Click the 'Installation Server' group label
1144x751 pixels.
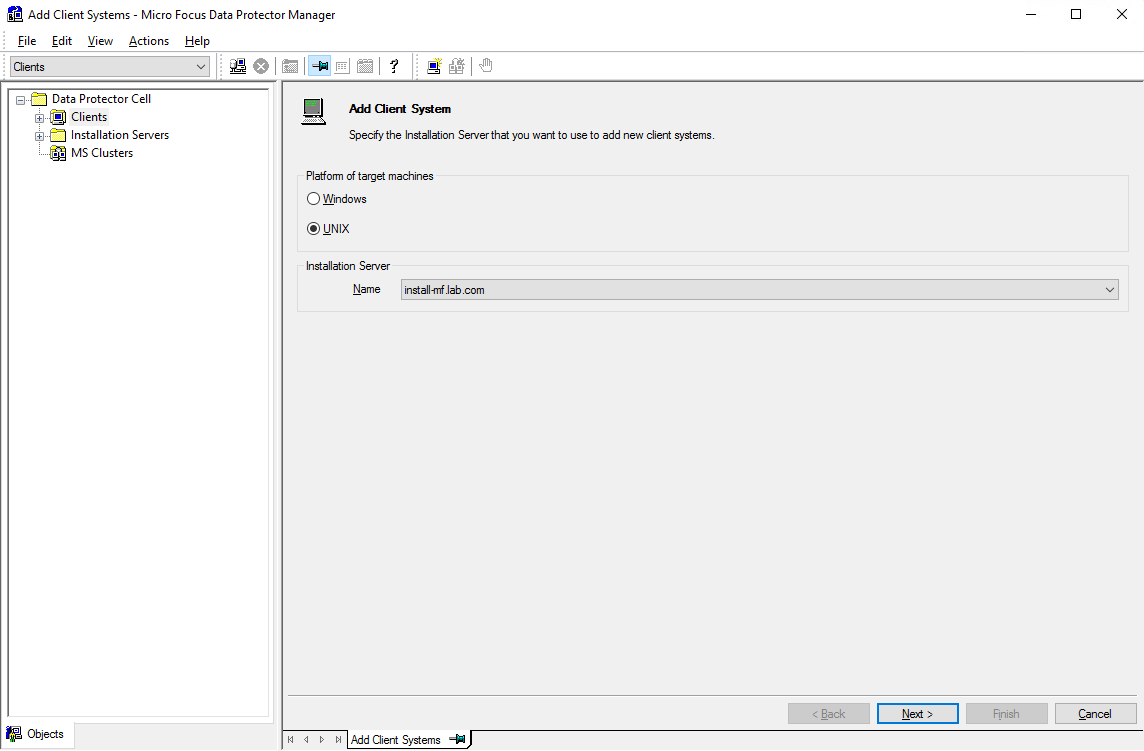click(348, 266)
